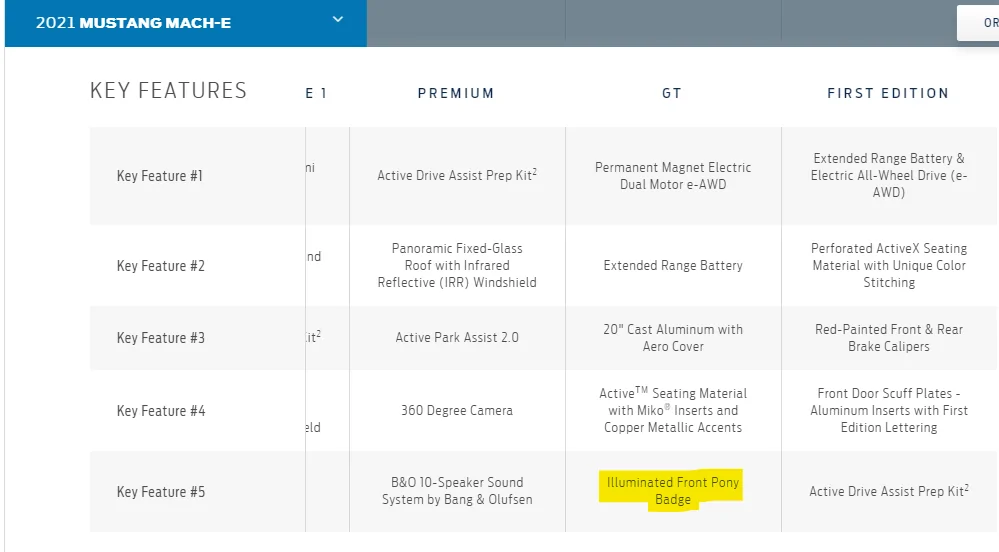Viewport: 999px width, 552px height.
Task: Click the Key Feature #4 row label
Action: click(161, 411)
